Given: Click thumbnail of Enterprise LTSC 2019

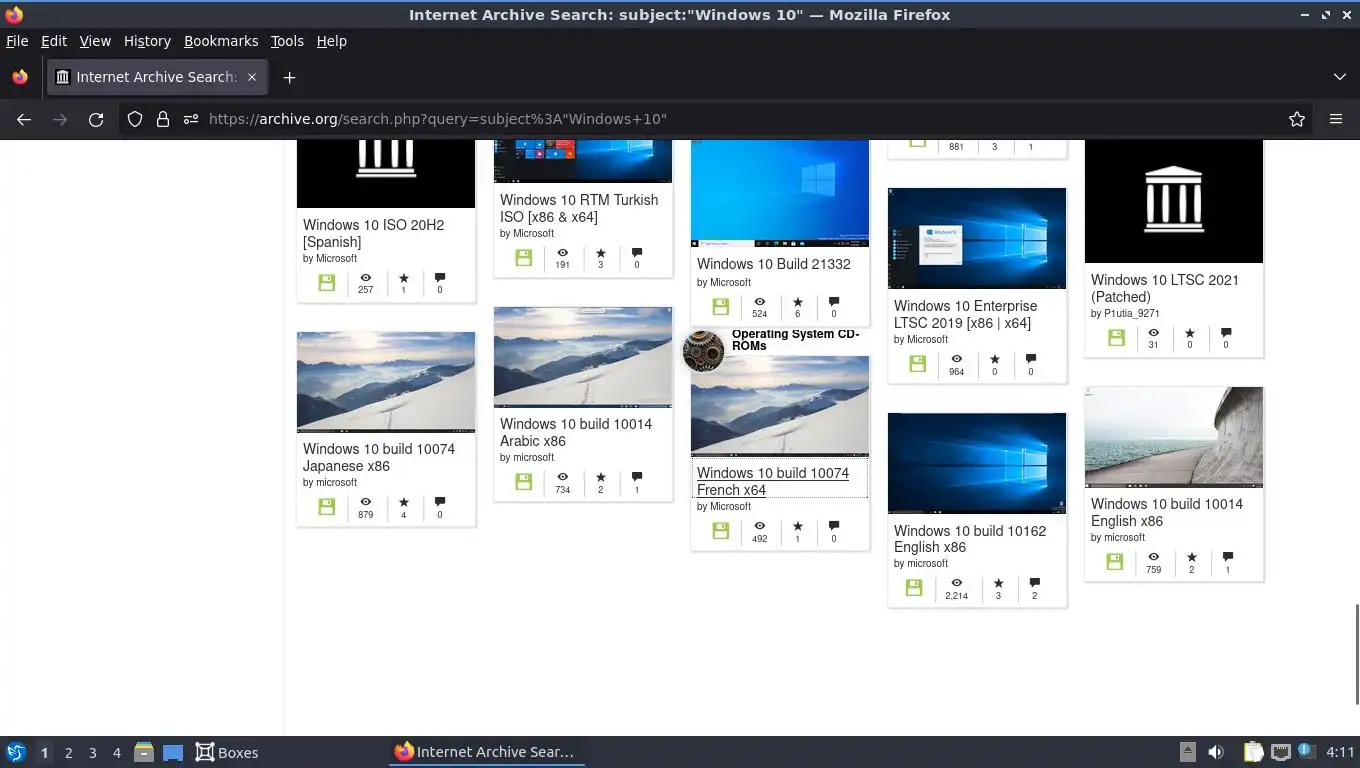Looking at the screenshot, I should click(977, 239).
